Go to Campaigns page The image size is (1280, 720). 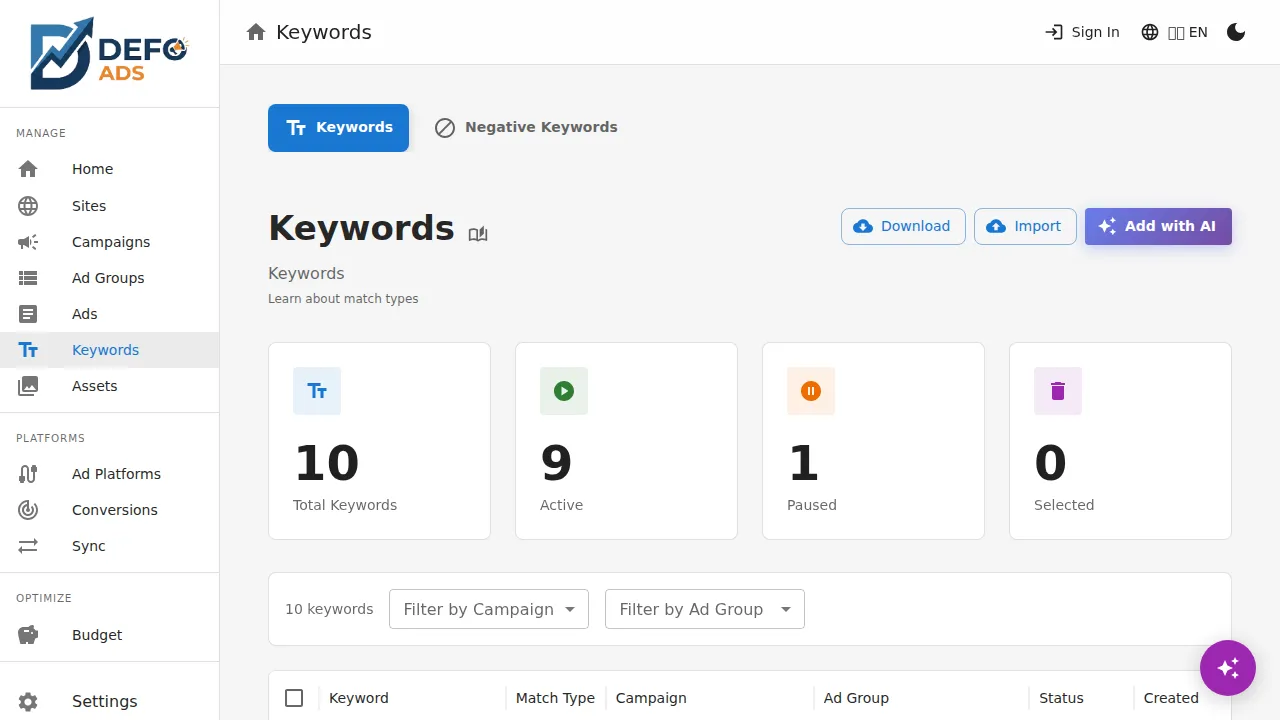(x=111, y=242)
